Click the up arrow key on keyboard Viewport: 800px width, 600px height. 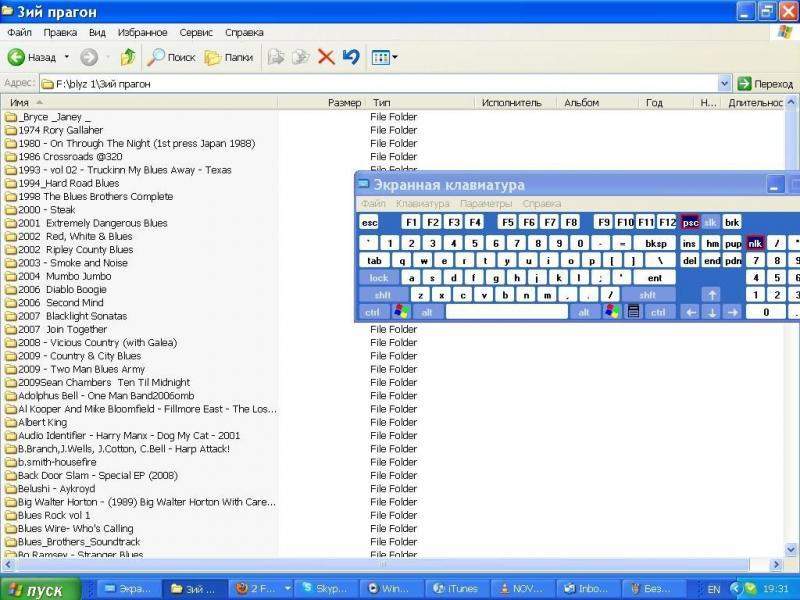(x=711, y=295)
